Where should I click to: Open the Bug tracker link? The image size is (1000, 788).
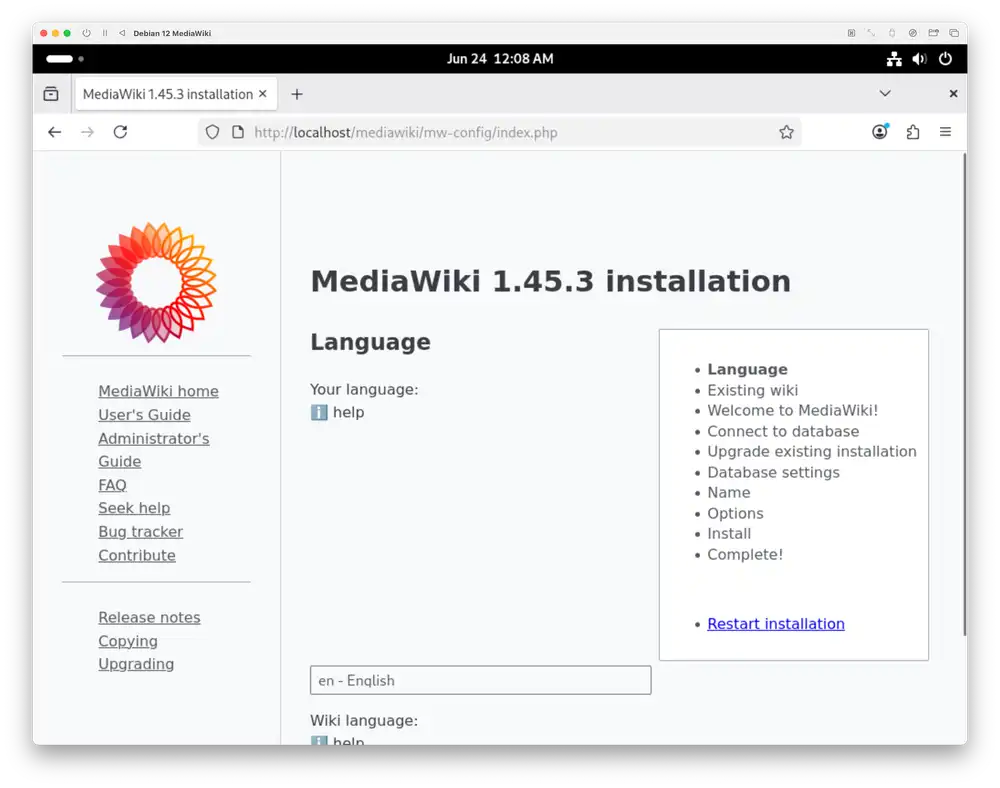(140, 532)
